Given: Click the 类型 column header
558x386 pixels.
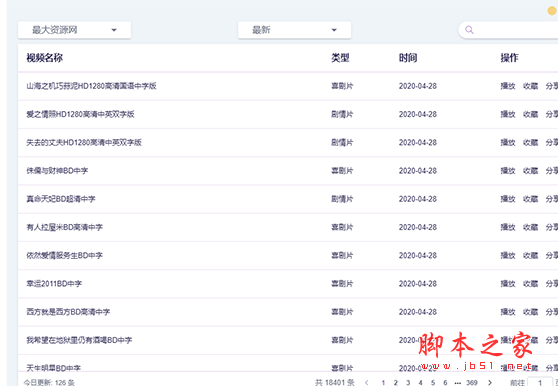Looking at the screenshot, I should [341, 58].
